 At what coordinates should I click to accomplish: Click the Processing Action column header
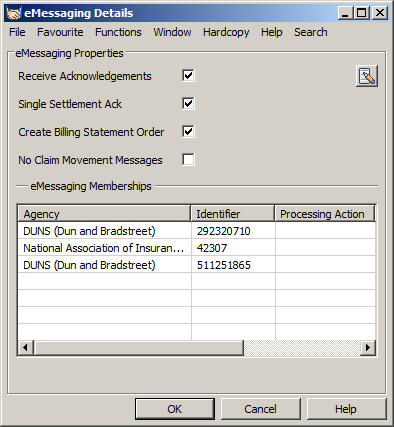tap(325, 214)
